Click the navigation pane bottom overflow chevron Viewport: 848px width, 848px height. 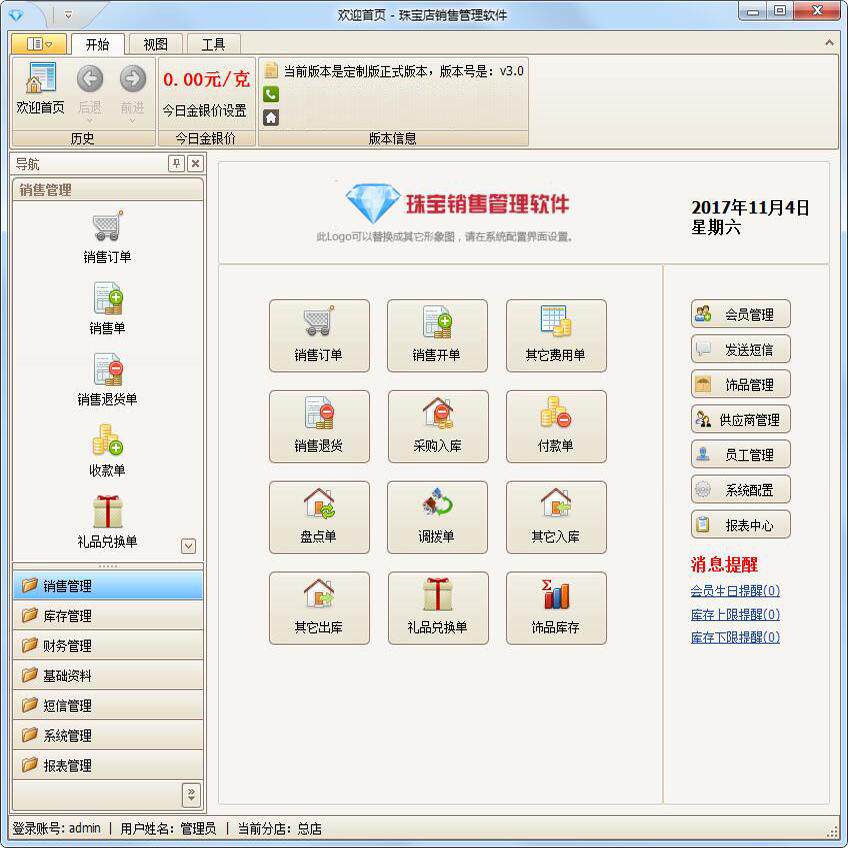point(191,794)
